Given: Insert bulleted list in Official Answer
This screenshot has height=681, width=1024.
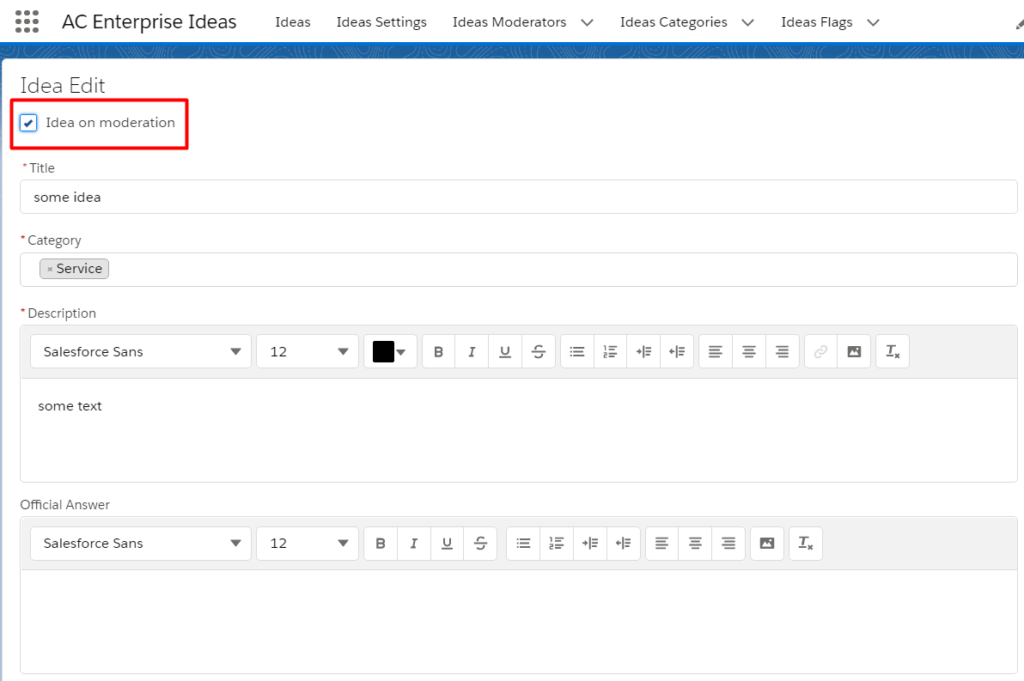Looking at the screenshot, I should tap(524, 543).
